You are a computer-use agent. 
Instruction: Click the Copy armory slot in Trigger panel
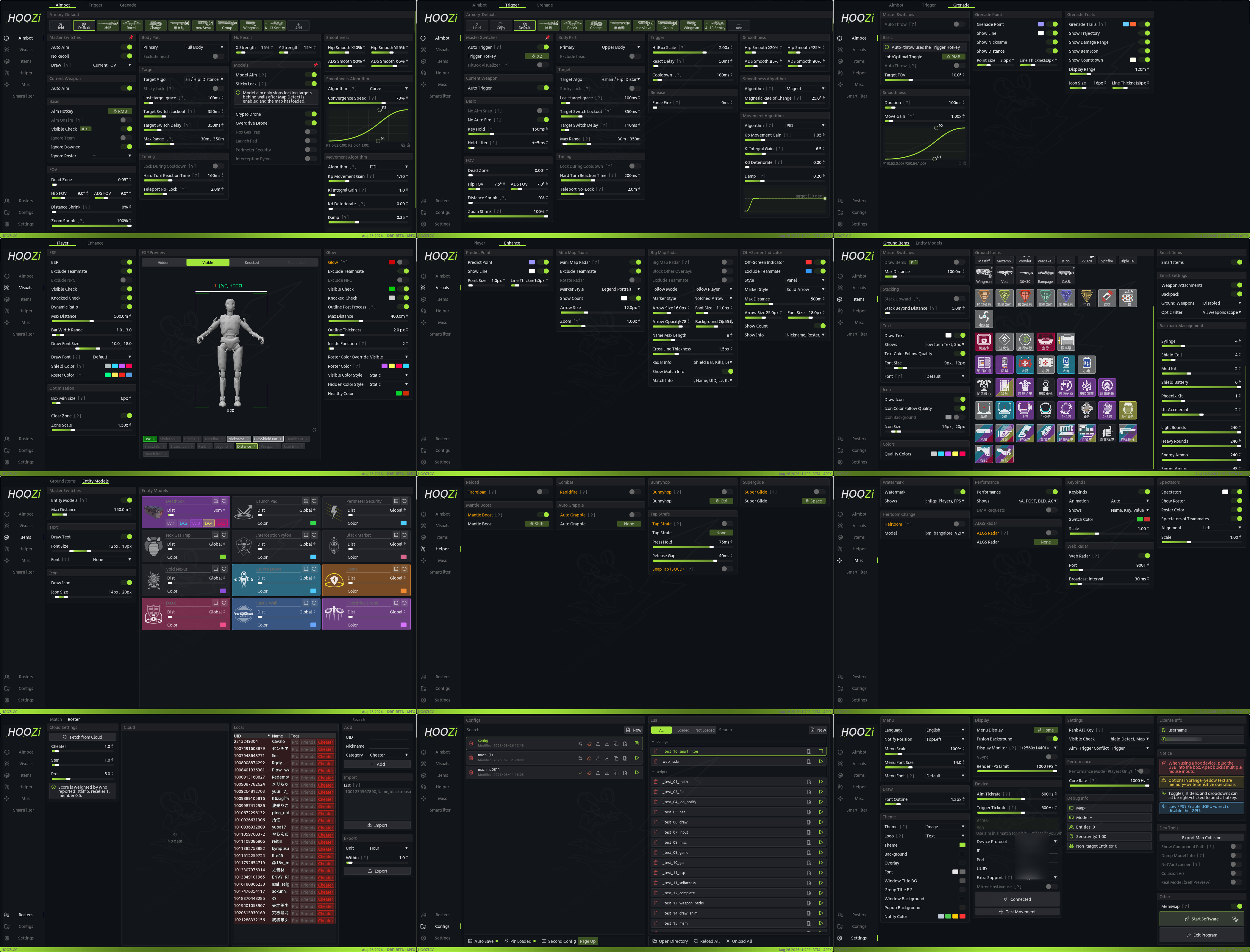pos(501,26)
